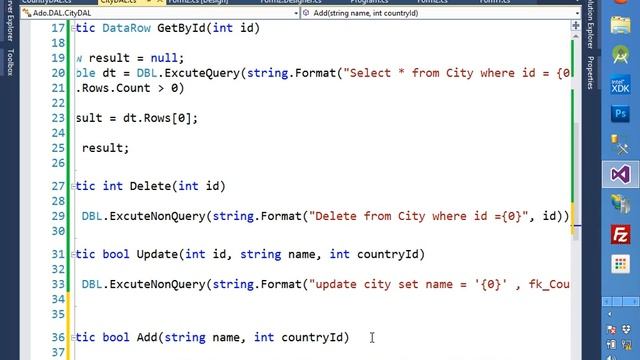Switch to the Program.cs document tab
Viewport: 640px width, 360px height.
(x=369, y=2)
